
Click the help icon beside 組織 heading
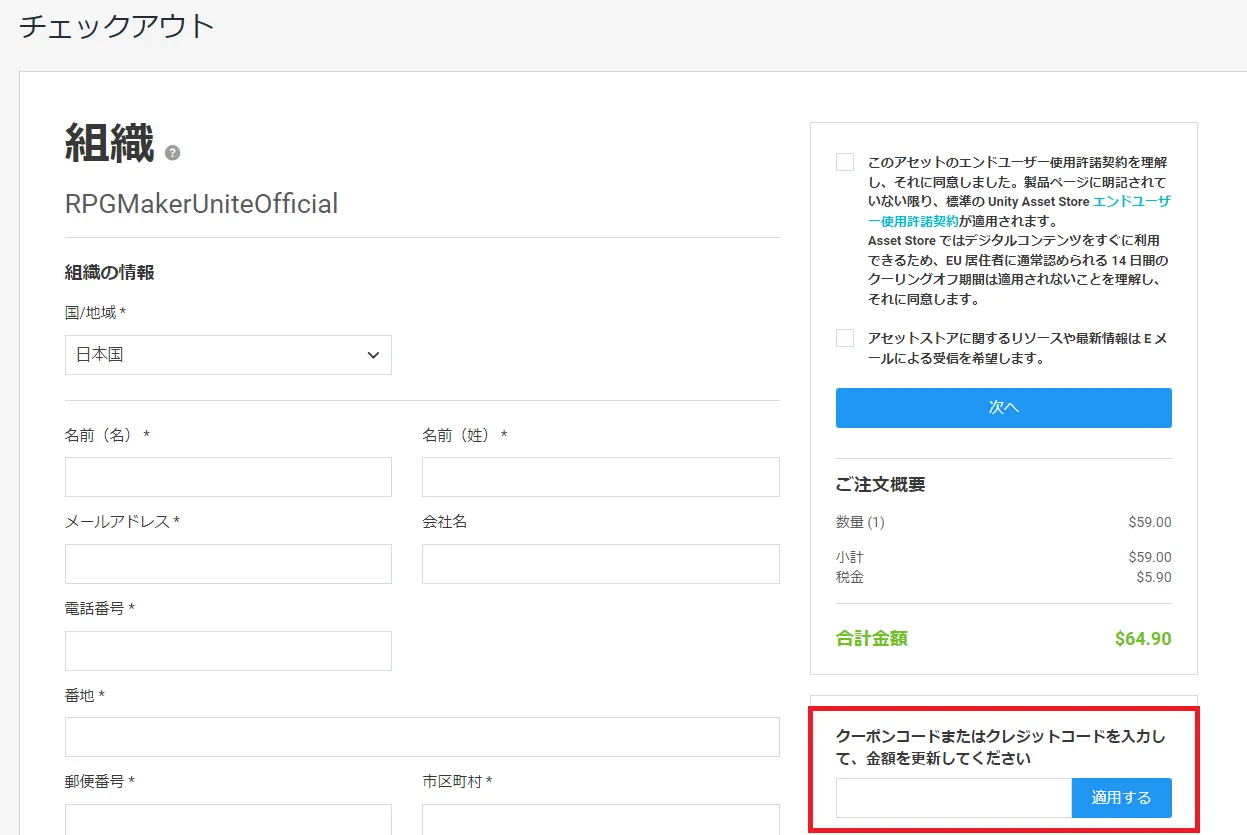pos(173,153)
